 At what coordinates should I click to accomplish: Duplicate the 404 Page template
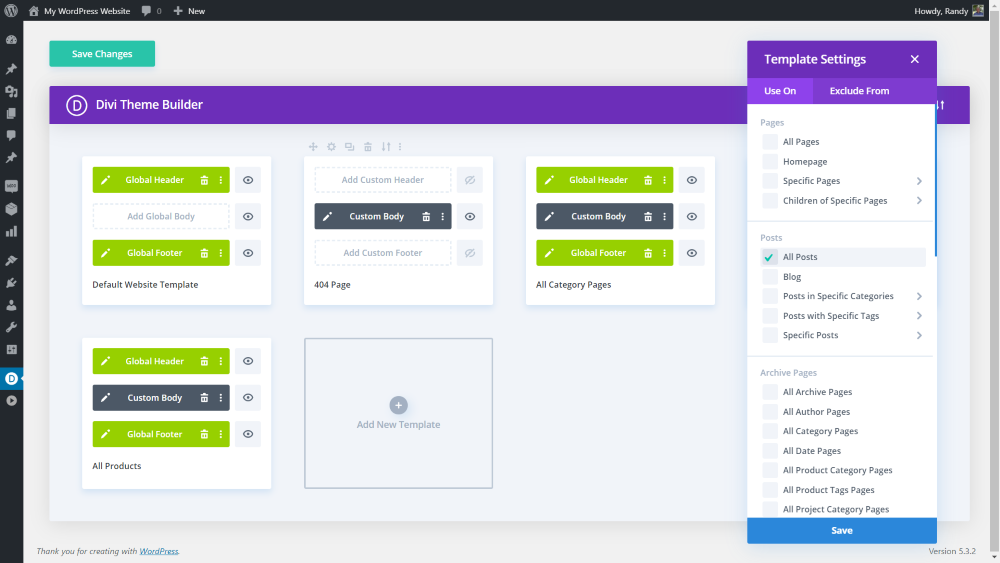tap(349, 147)
